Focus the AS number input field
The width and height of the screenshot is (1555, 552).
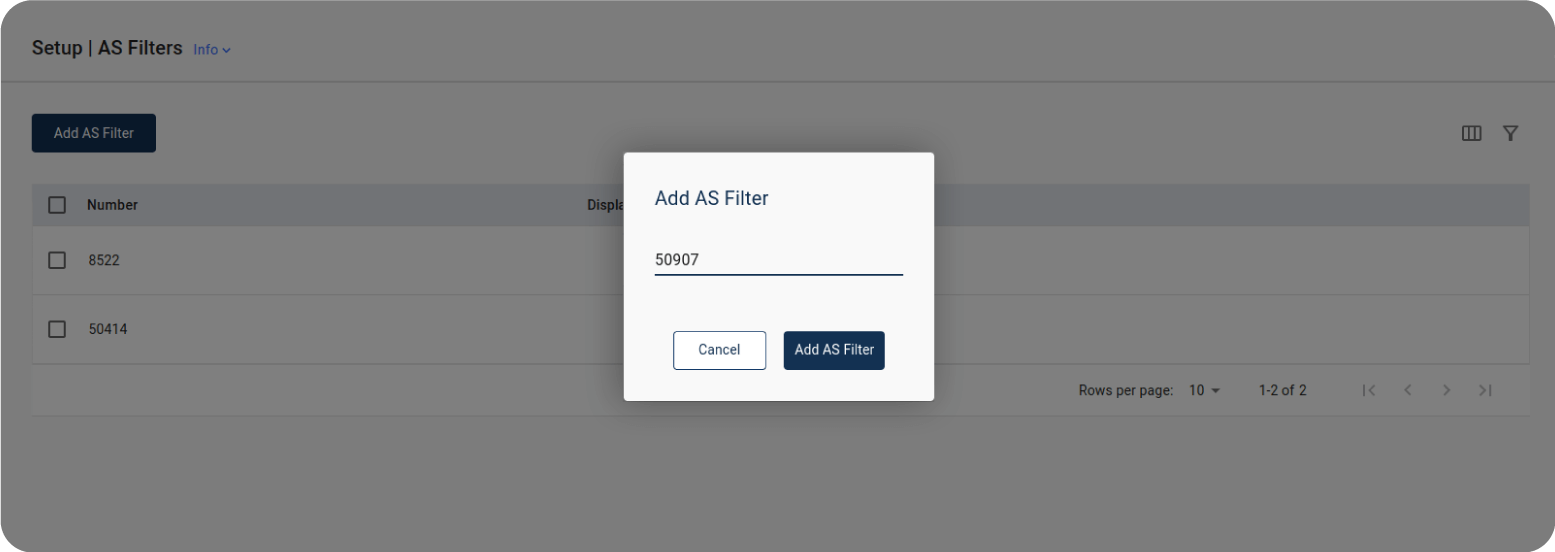click(x=778, y=260)
